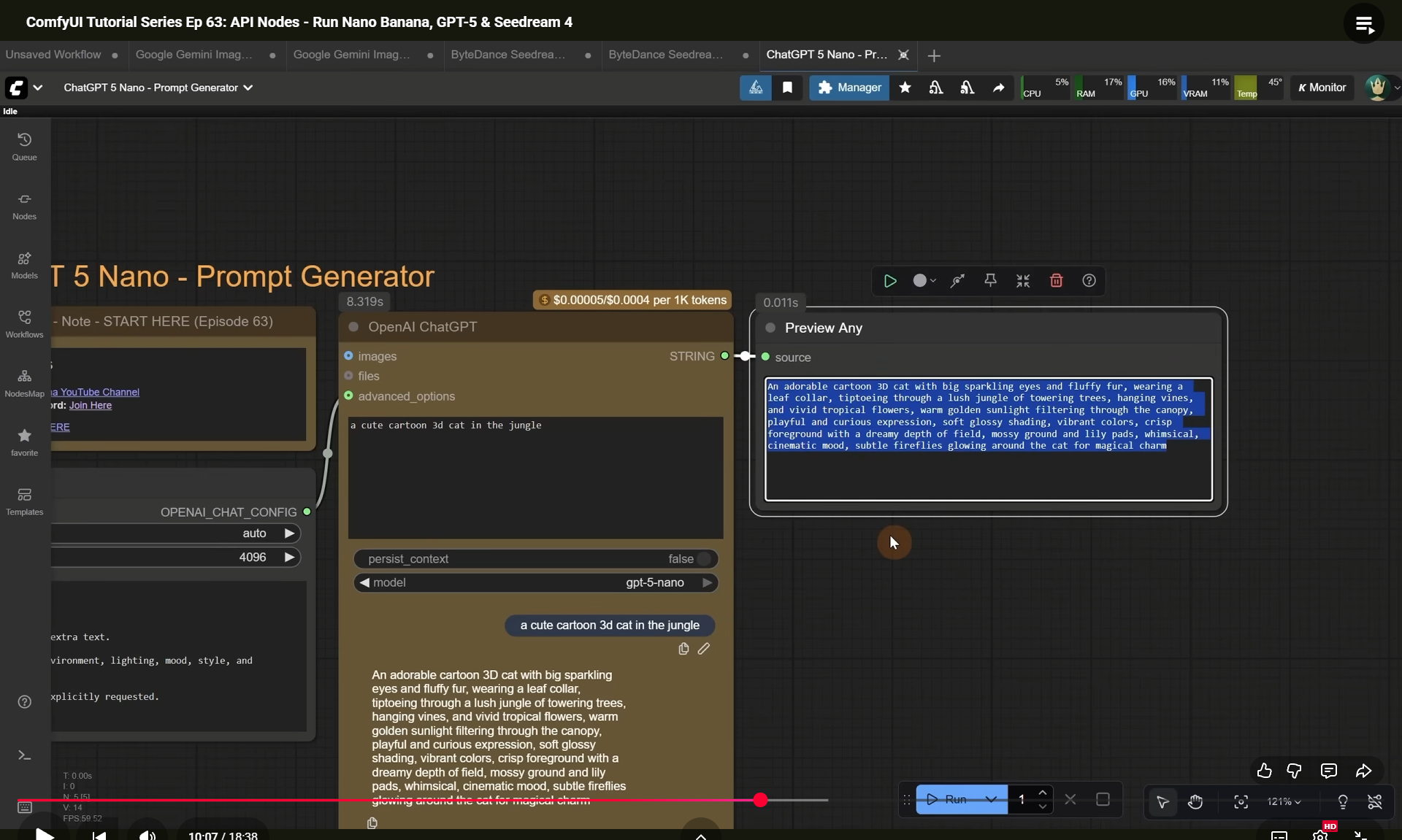Click the prompt text input field

pos(535,477)
